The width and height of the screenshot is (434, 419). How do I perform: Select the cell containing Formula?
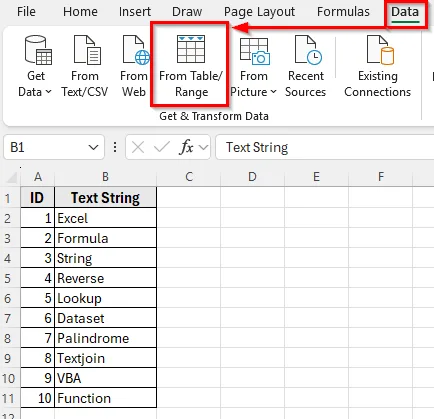point(105,238)
